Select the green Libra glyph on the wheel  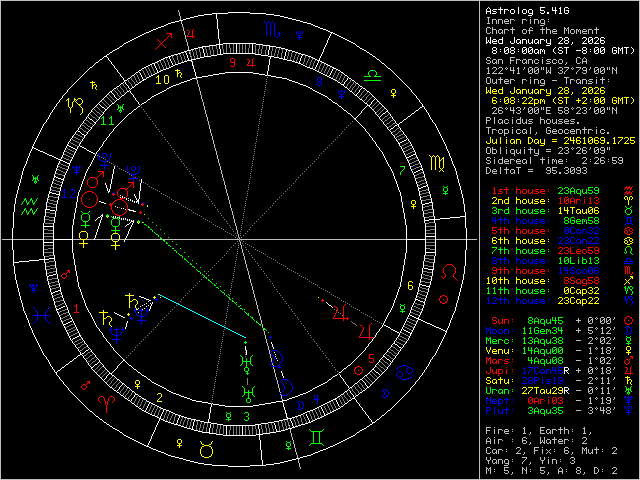pyautogui.click(x=370, y=75)
